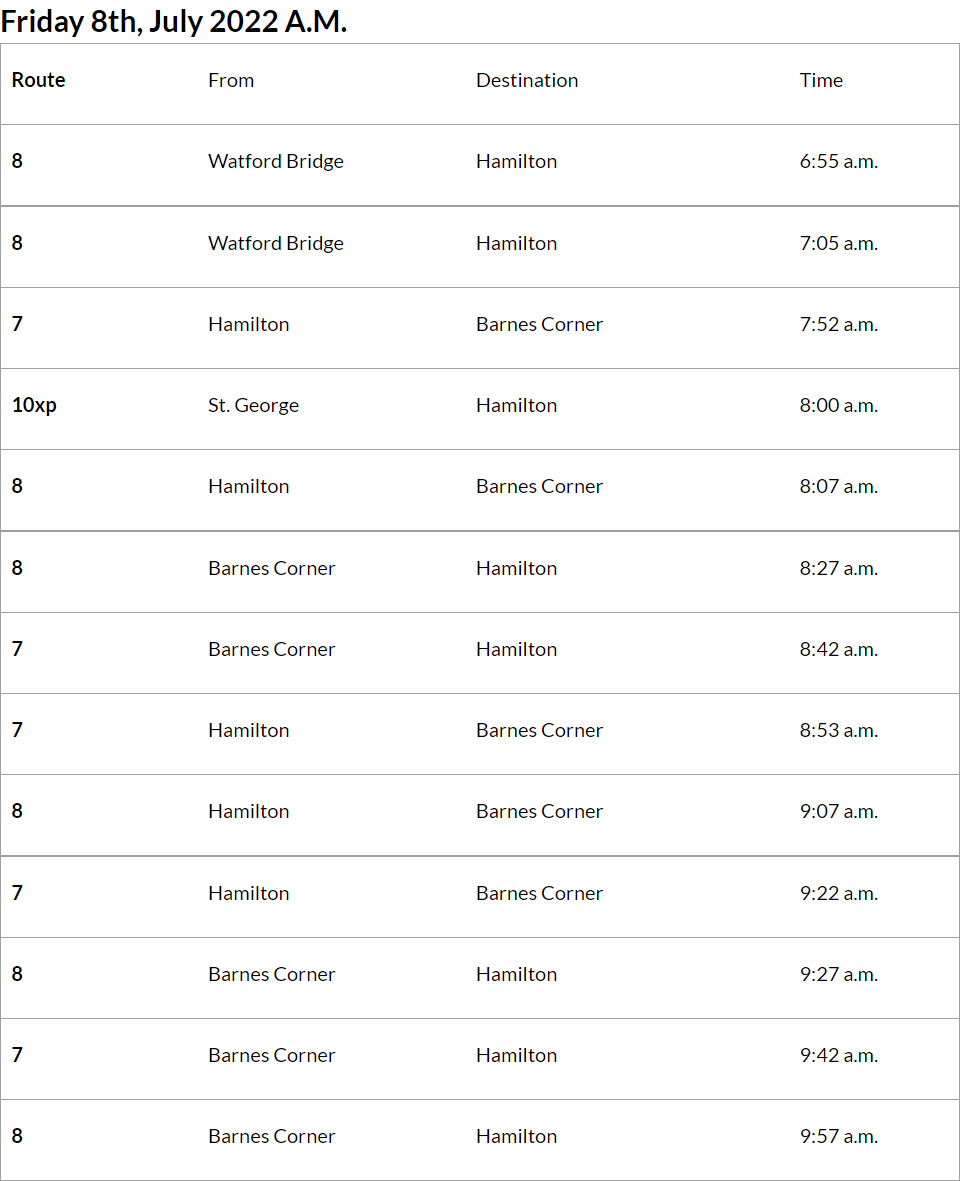Image resolution: width=960 pixels, height=1181 pixels.
Task: Click the 8:53 a.m. departure time
Action: (x=838, y=731)
